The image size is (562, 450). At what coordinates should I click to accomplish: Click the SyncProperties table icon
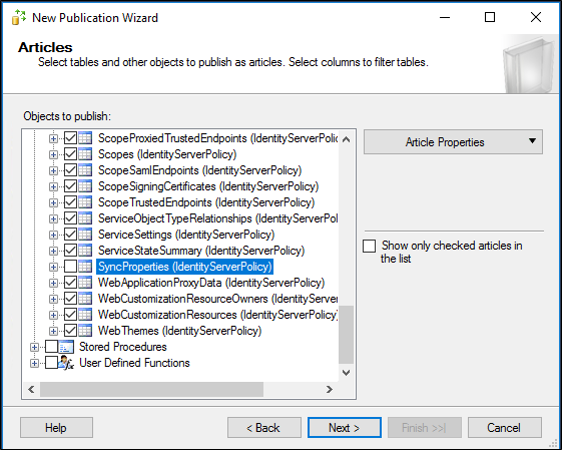point(85,266)
